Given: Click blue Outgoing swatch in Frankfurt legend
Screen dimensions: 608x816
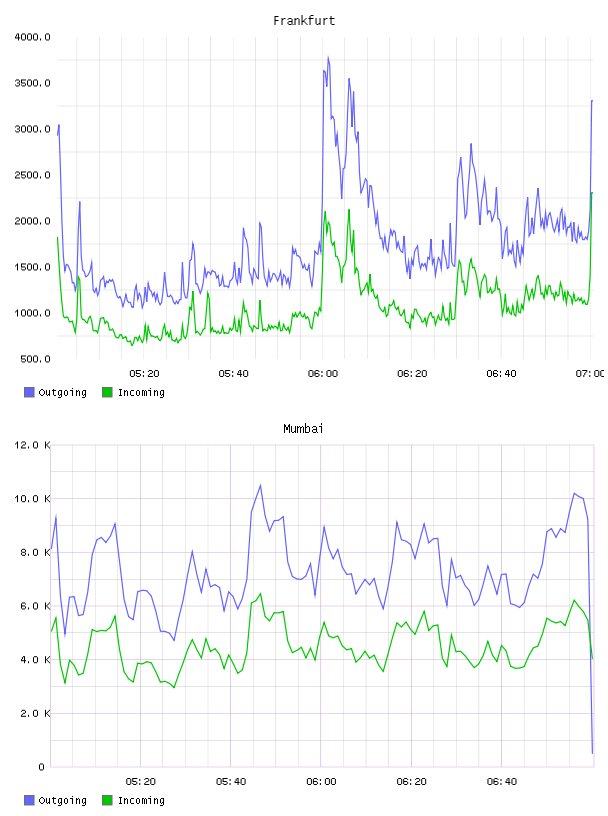Looking at the screenshot, I should (x=29, y=392).
